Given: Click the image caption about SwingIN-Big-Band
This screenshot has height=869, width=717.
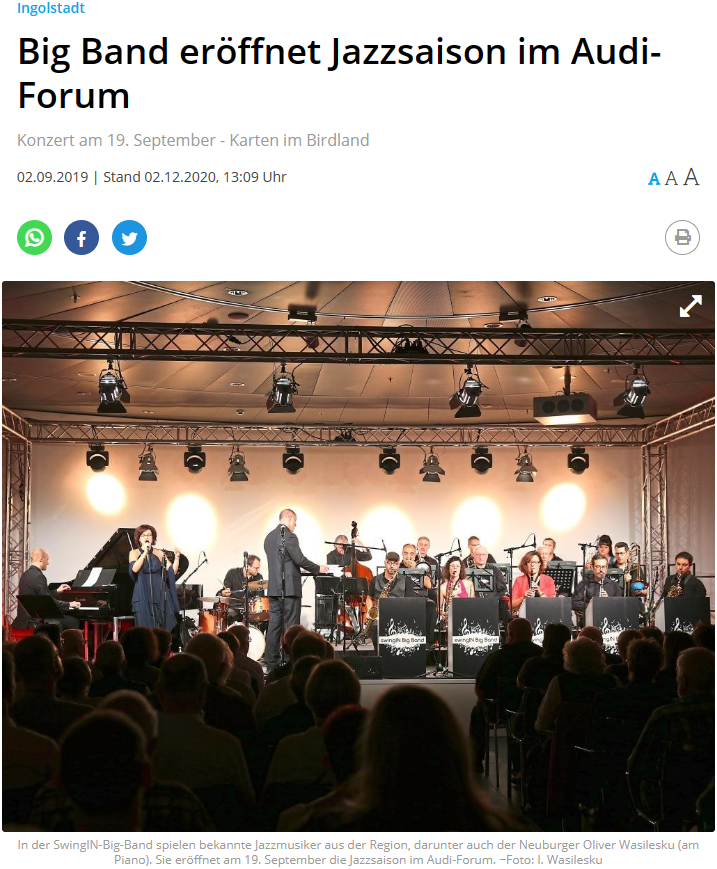Looking at the screenshot, I should point(358,852).
